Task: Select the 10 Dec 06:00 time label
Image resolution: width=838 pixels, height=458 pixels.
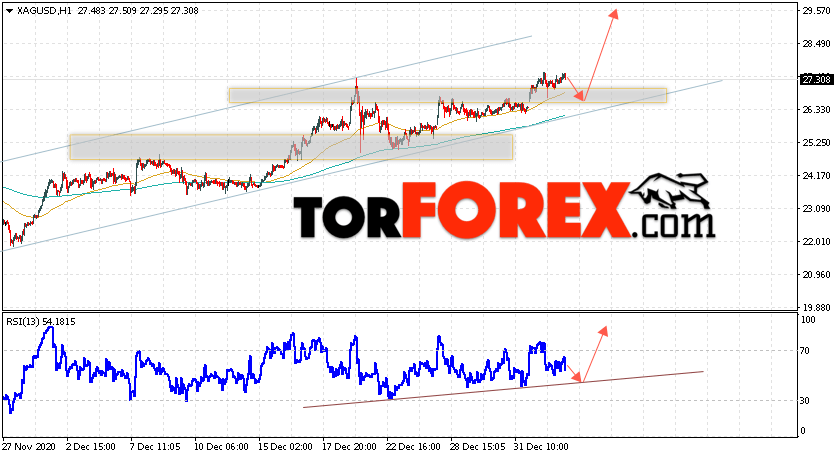Action: 221,447
